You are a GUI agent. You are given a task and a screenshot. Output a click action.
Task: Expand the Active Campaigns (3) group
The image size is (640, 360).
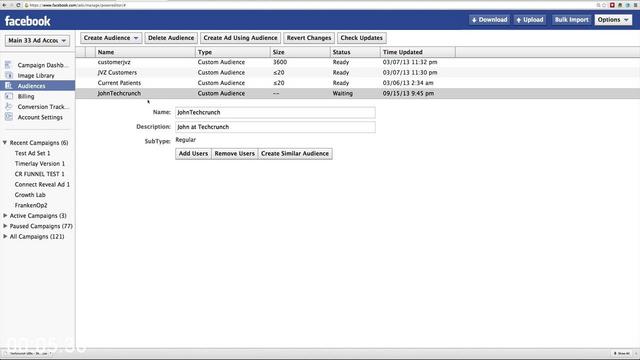[5, 215]
